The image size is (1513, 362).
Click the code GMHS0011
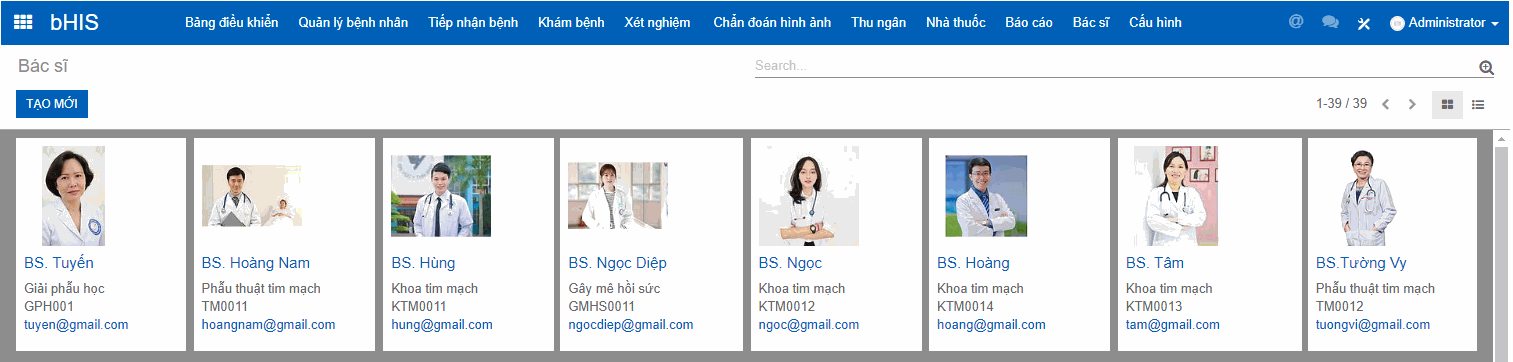602,306
